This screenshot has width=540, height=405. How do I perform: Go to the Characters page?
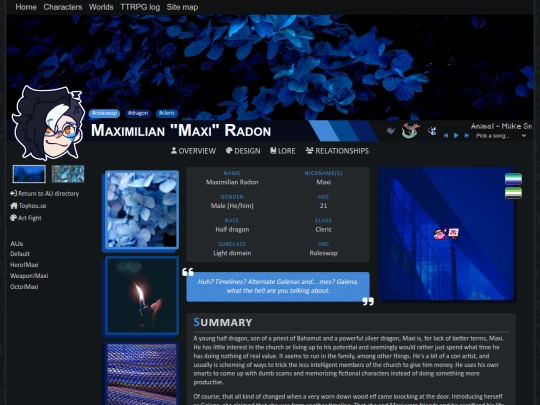63,7
